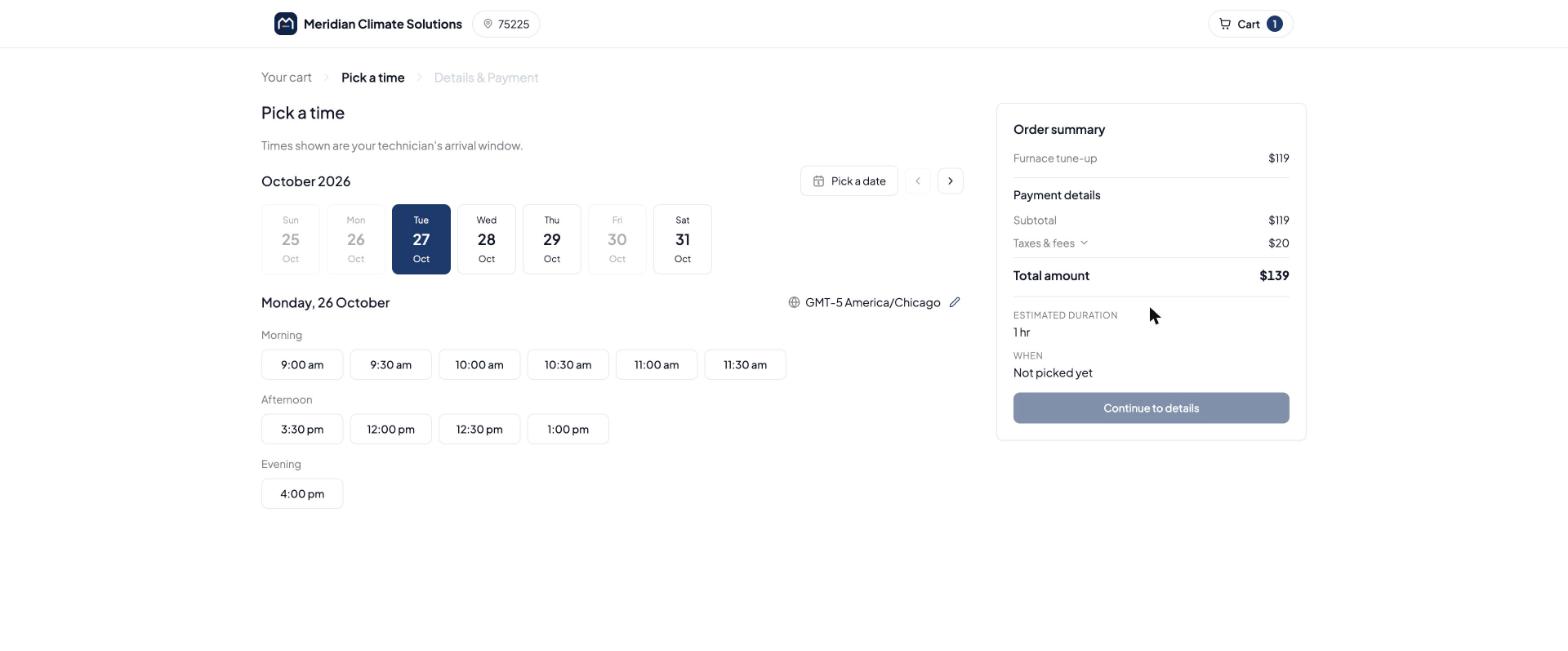Pick the 10:30 am arrival window
The height and width of the screenshot is (651, 1568).
pos(568,365)
